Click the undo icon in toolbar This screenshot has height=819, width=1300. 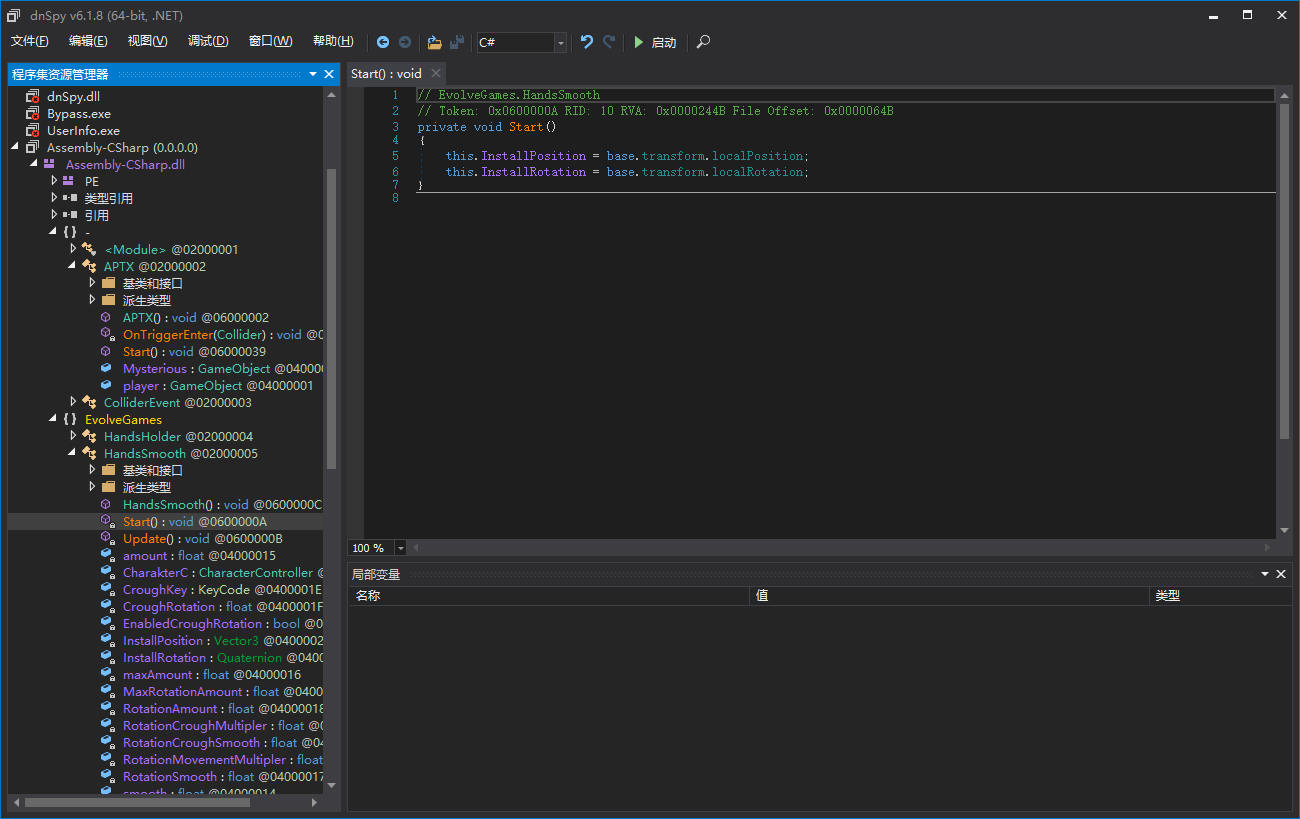click(587, 42)
